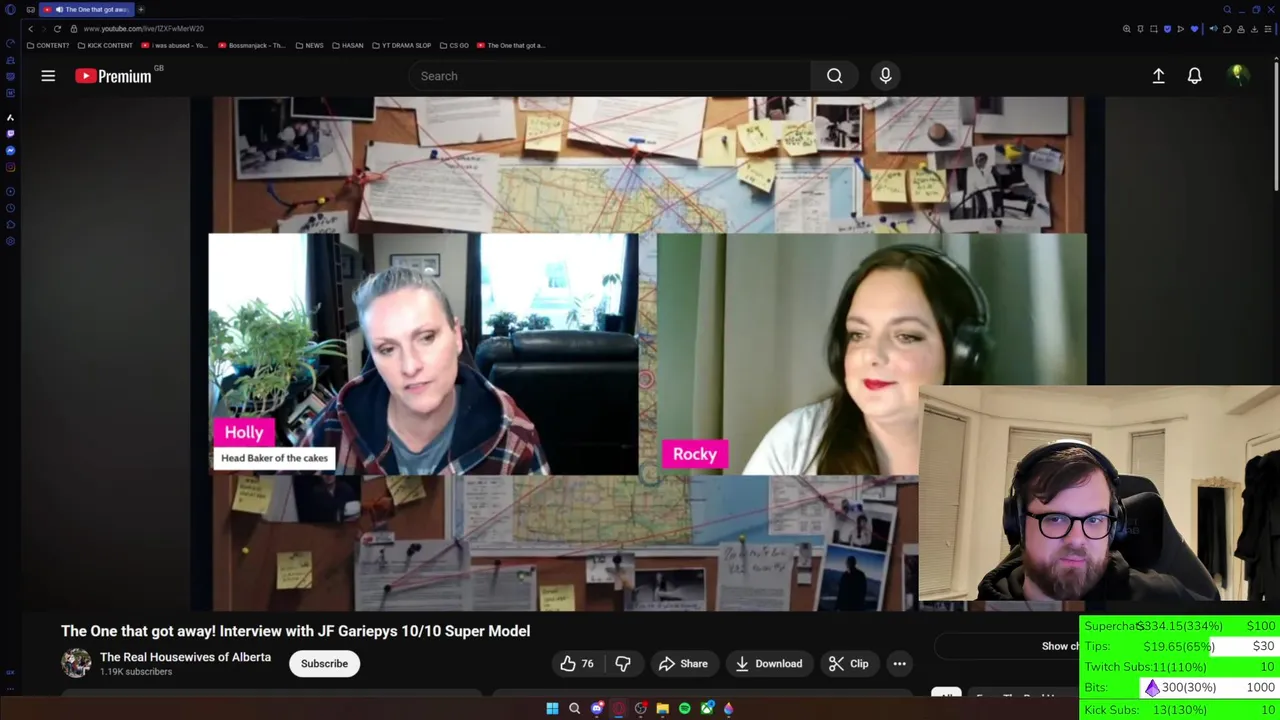Toggle the ad blocker shield
Image resolution: width=1280 pixels, height=720 pixels.
pos(1167,29)
